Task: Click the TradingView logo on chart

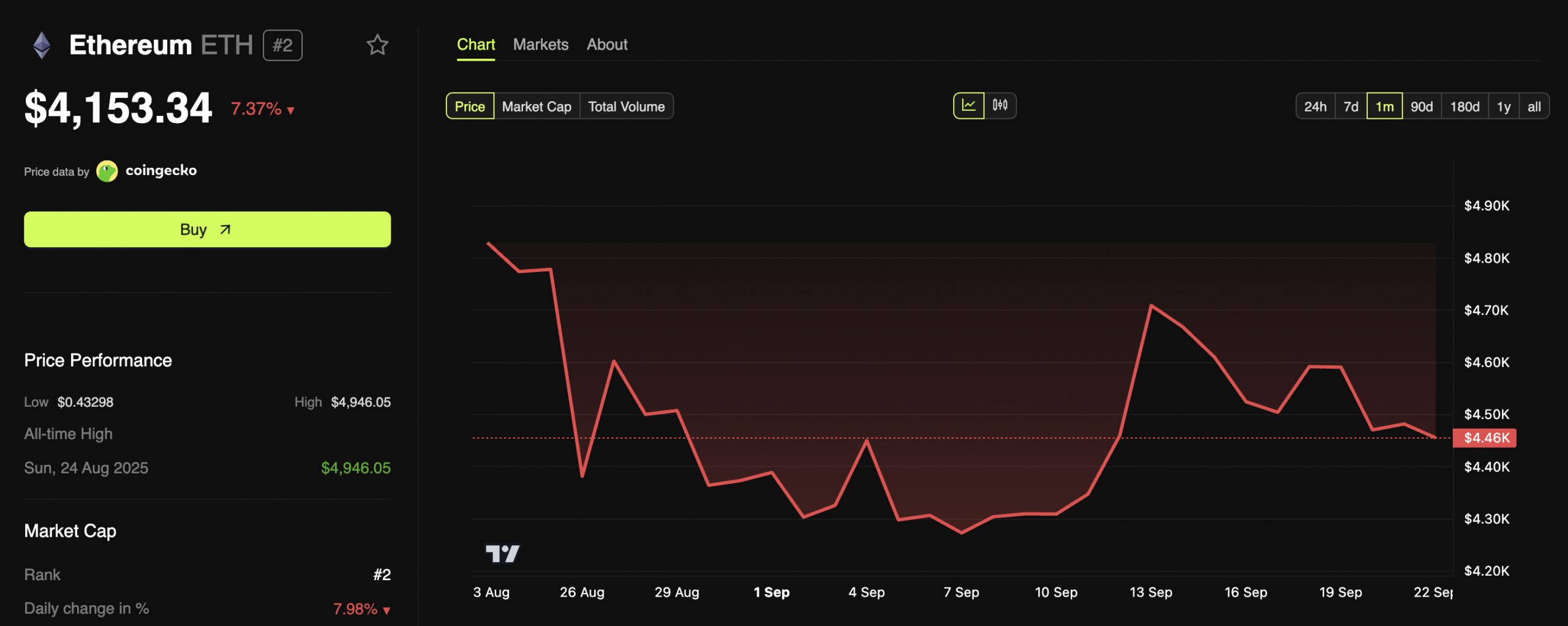Action: pyautogui.click(x=502, y=554)
